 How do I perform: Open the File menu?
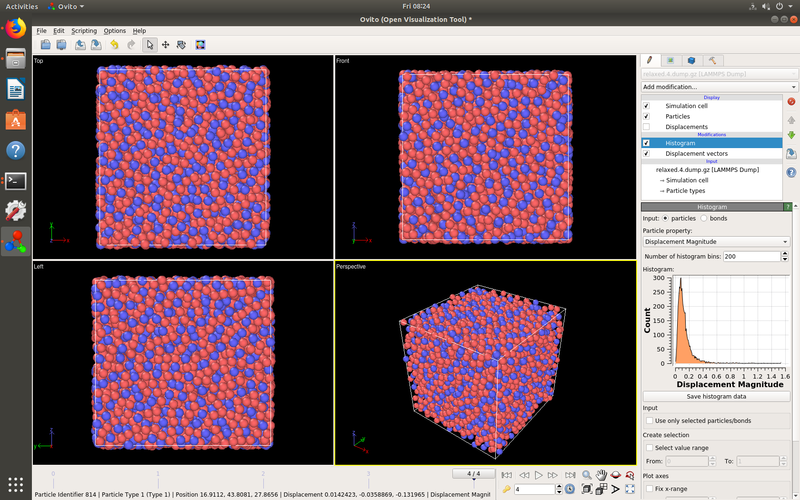tap(41, 31)
